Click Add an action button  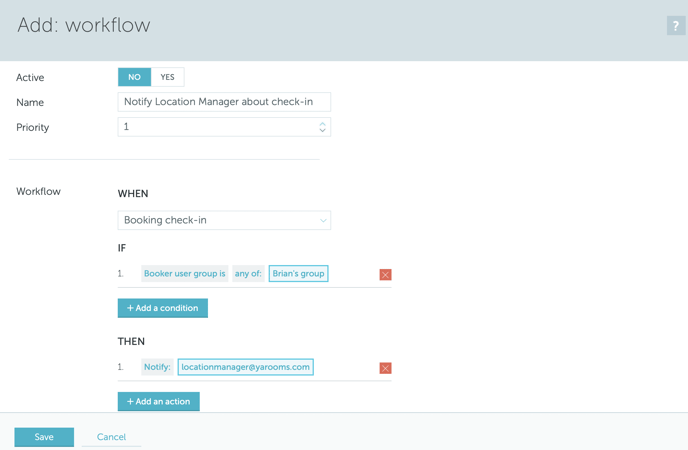coord(158,401)
